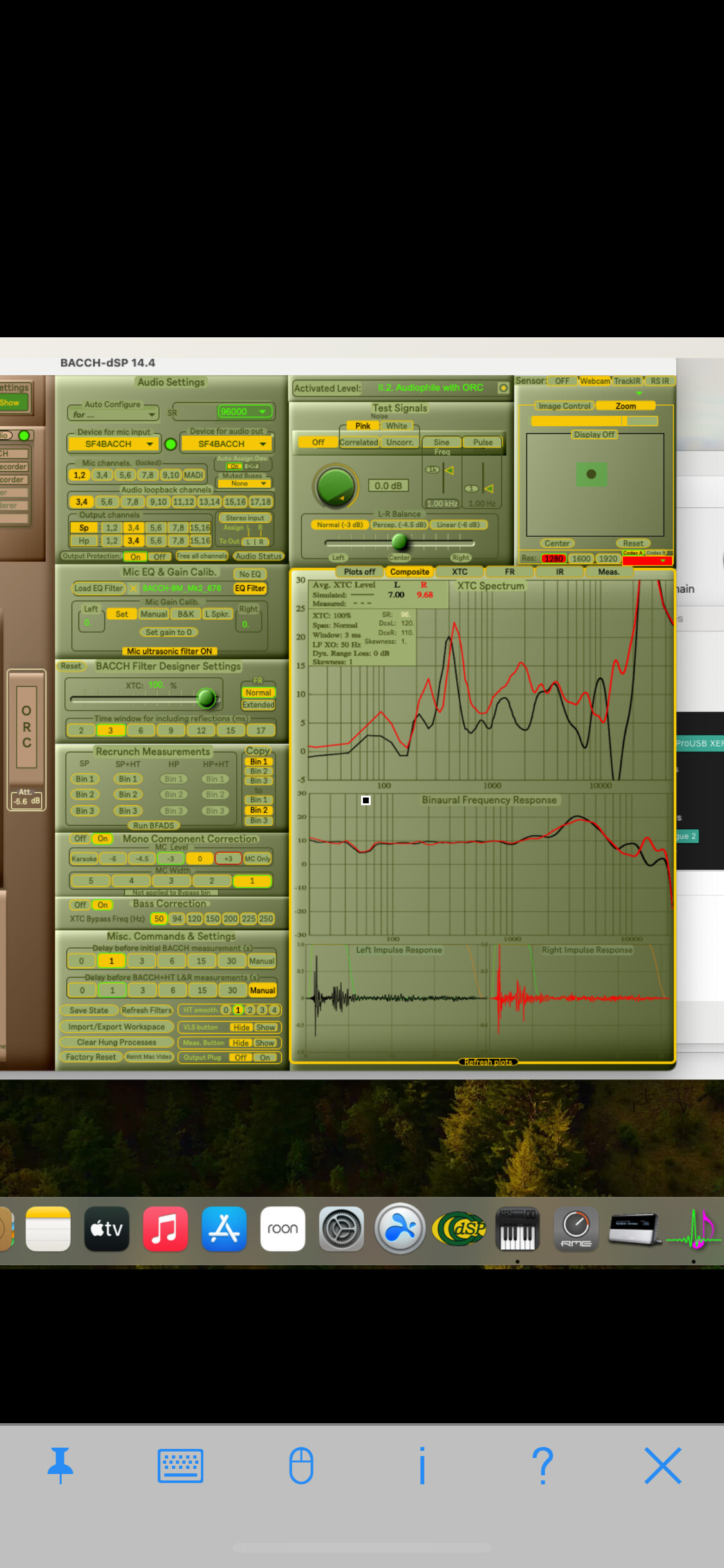Open Audio MIDI Setup keyboard icon

(x=517, y=1229)
